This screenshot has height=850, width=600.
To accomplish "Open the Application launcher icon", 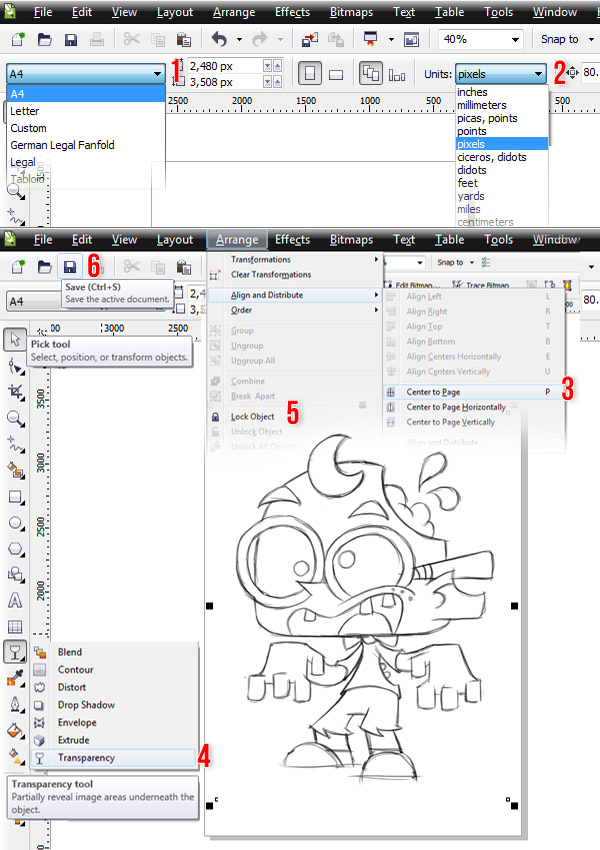I will (371, 39).
